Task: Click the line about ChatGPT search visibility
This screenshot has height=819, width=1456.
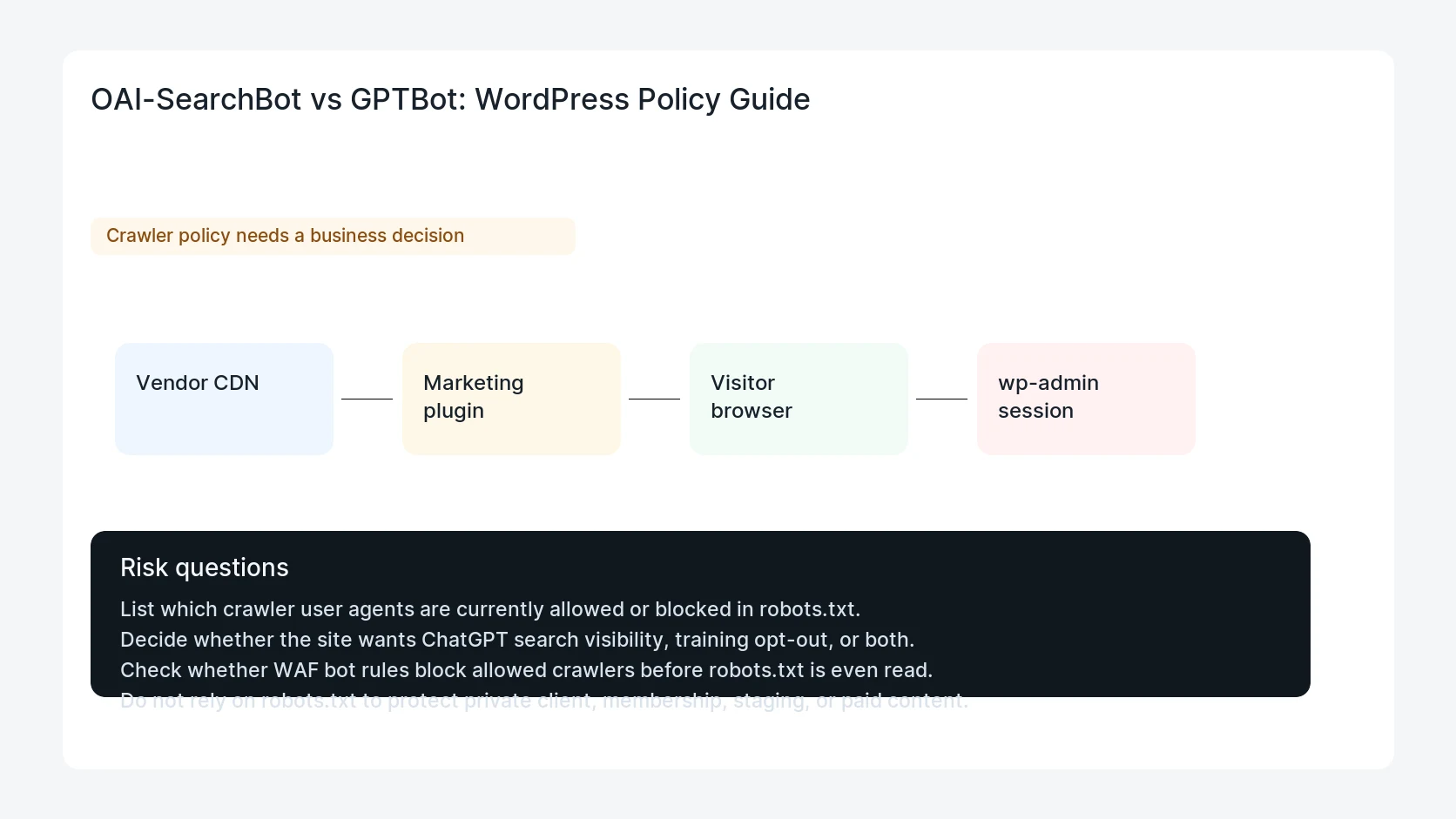Action: pyautogui.click(x=517, y=640)
